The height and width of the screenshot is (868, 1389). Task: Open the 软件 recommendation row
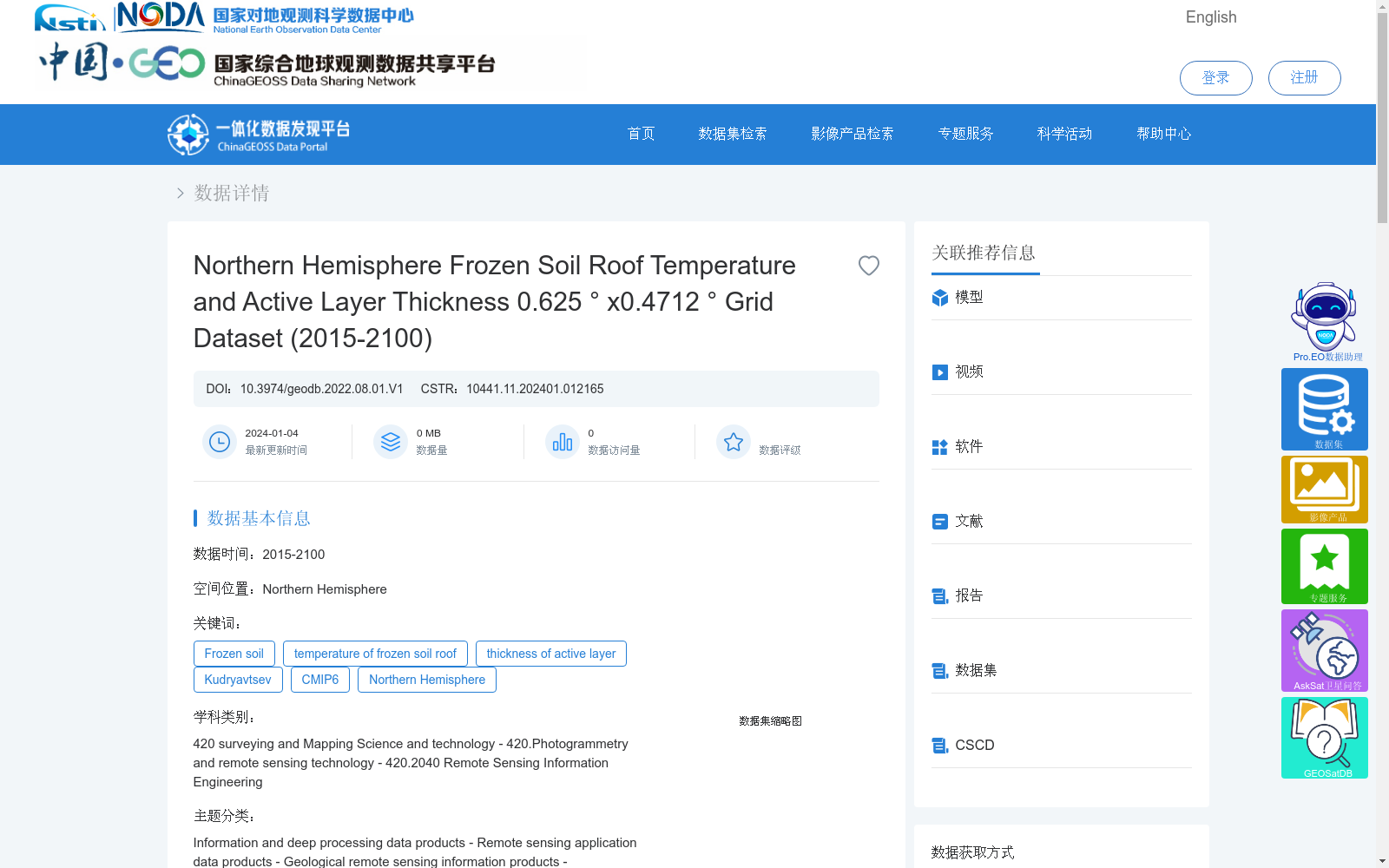click(1062, 447)
